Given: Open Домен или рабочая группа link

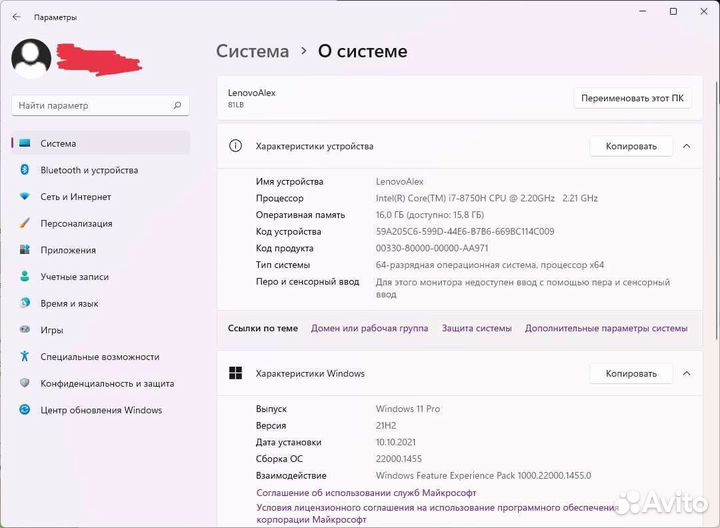Looking at the screenshot, I should point(369,328).
